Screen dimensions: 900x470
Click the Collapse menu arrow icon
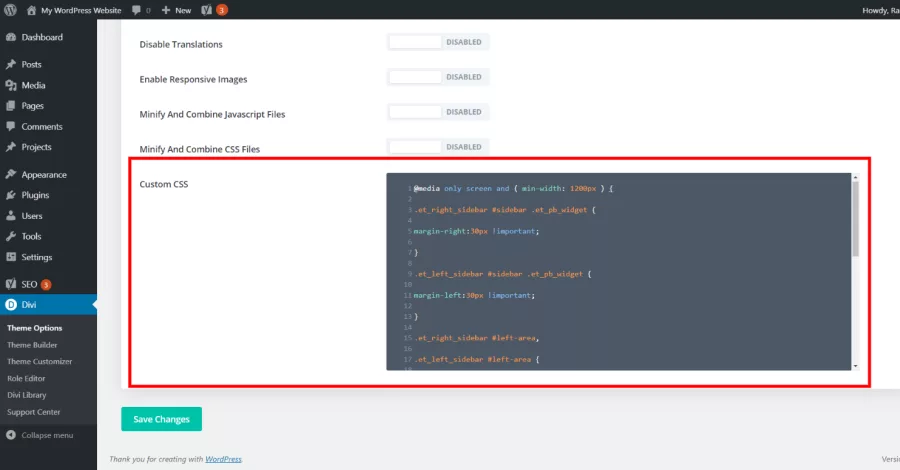[x=11, y=435]
